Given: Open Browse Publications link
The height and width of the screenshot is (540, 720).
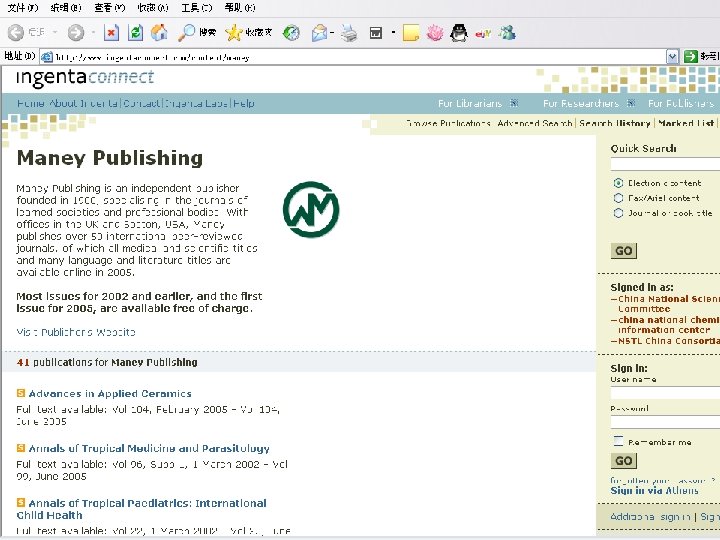Looking at the screenshot, I should click(x=448, y=123).
